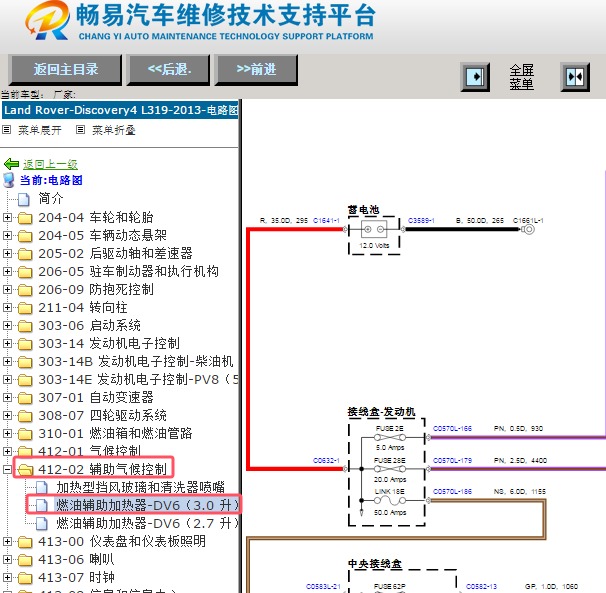
Task: Click folder icon of 211-04 转向柱
Action: [x=25, y=308]
